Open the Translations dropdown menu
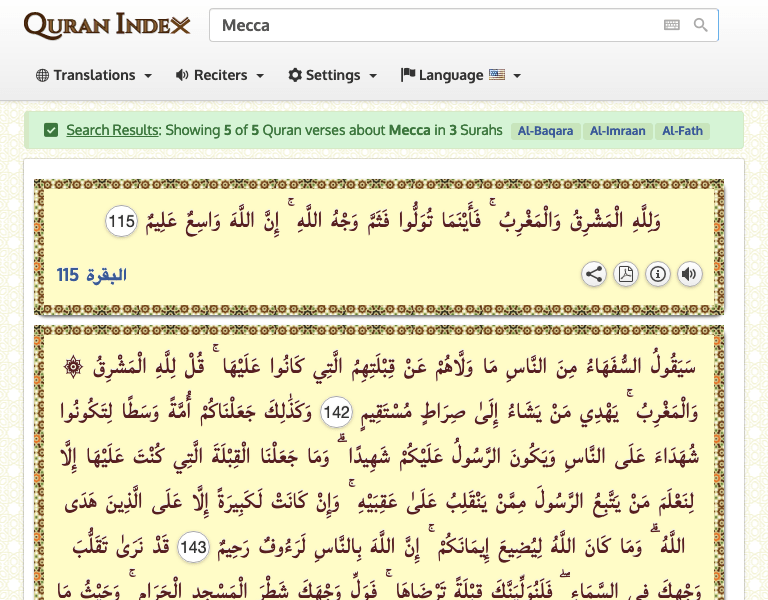 pyautogui.click(x=94, y=75)
